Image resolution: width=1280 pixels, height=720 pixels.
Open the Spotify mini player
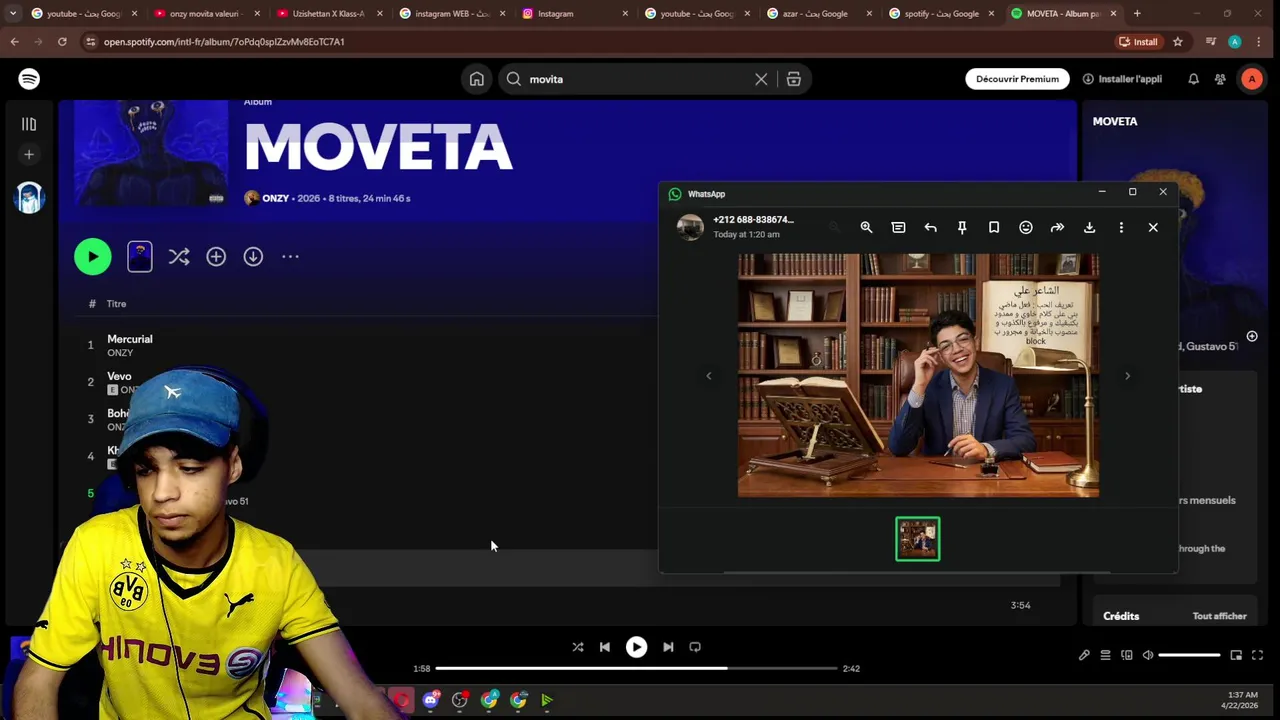pos(1236,655)
